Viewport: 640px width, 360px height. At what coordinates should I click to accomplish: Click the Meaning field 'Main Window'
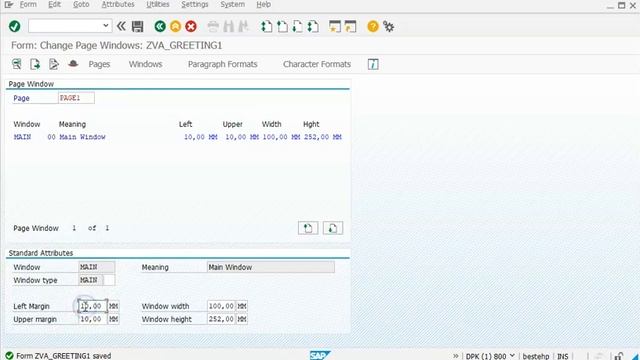pyautogui.click(x=271, y=267)
